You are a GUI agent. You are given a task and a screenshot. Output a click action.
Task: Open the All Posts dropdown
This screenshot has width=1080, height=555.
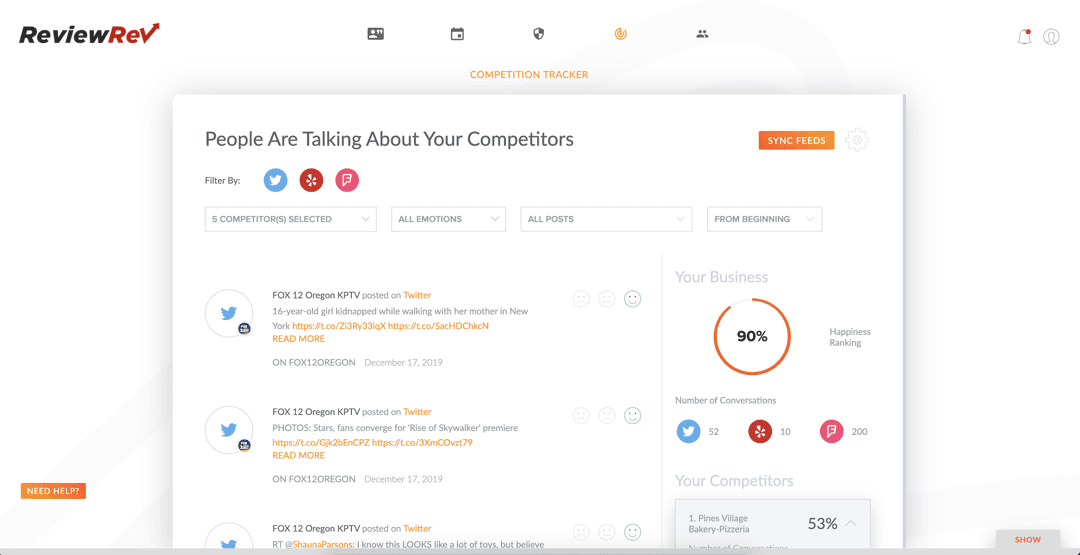[606, 219]
